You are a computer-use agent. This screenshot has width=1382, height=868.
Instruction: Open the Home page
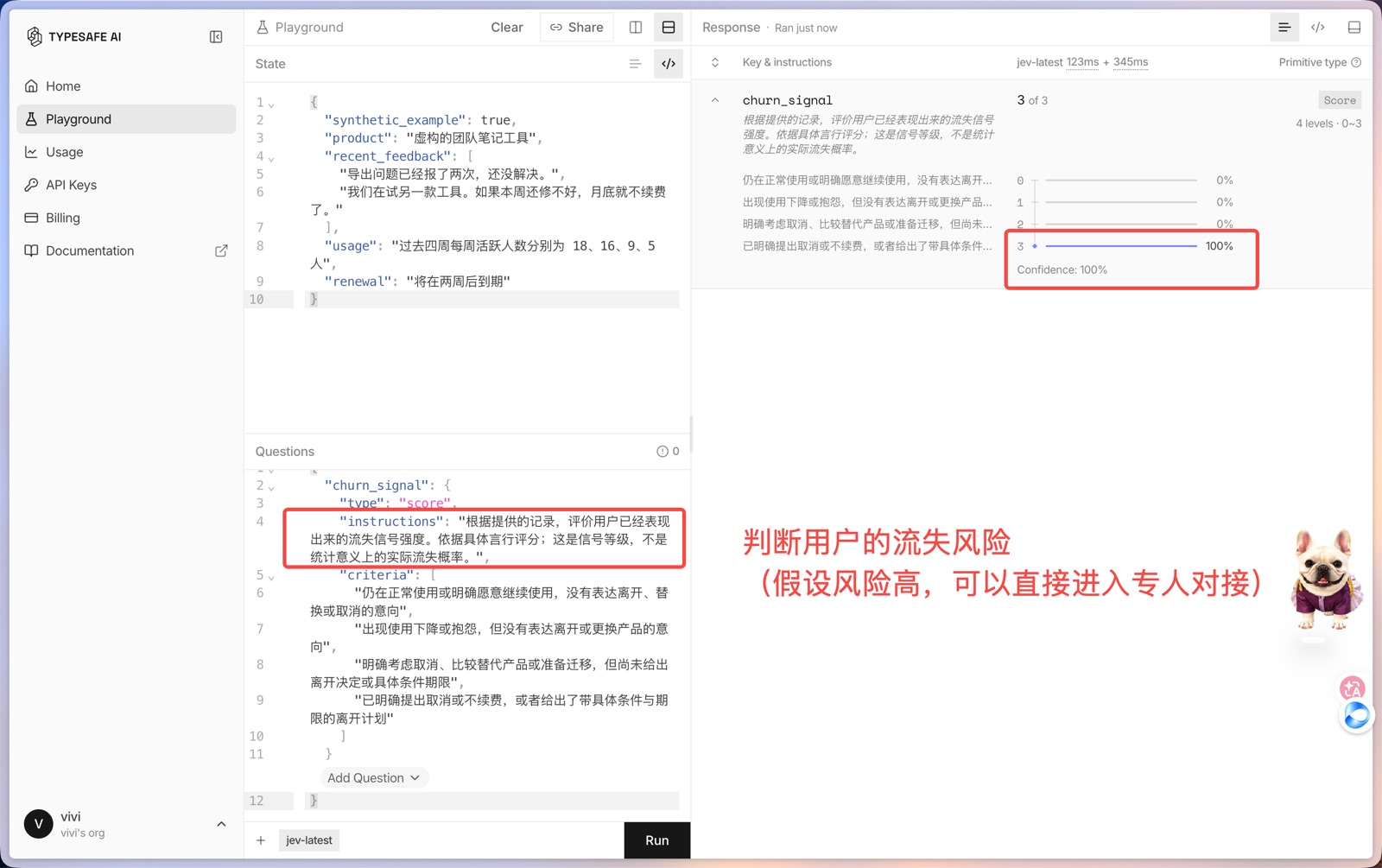[126, 86]
